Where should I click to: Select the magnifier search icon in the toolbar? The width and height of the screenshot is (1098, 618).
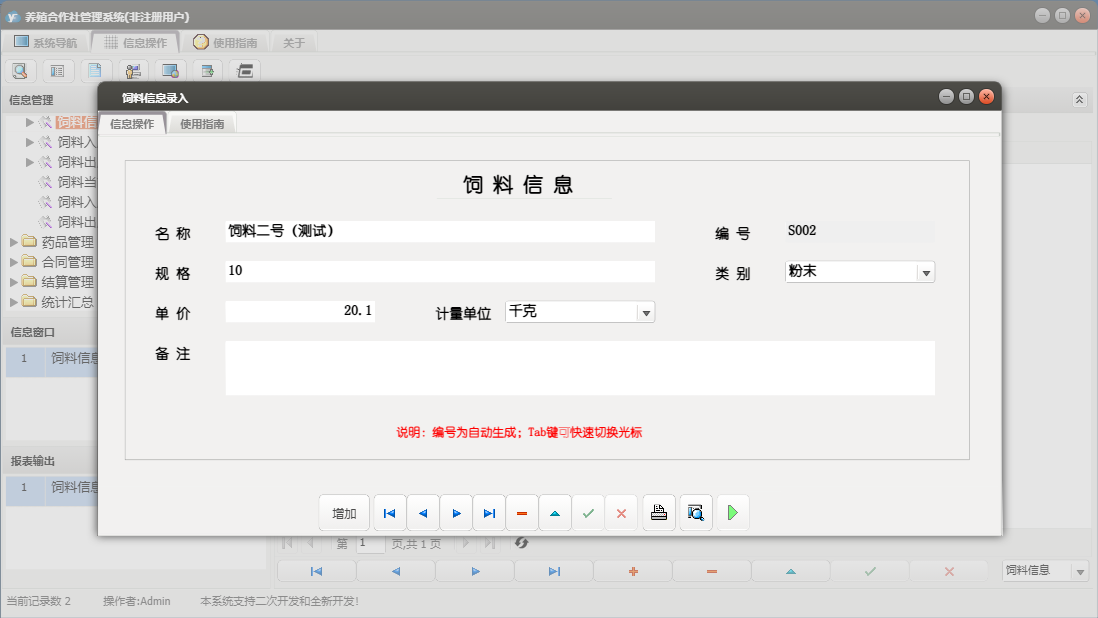[x=20, y=70]
